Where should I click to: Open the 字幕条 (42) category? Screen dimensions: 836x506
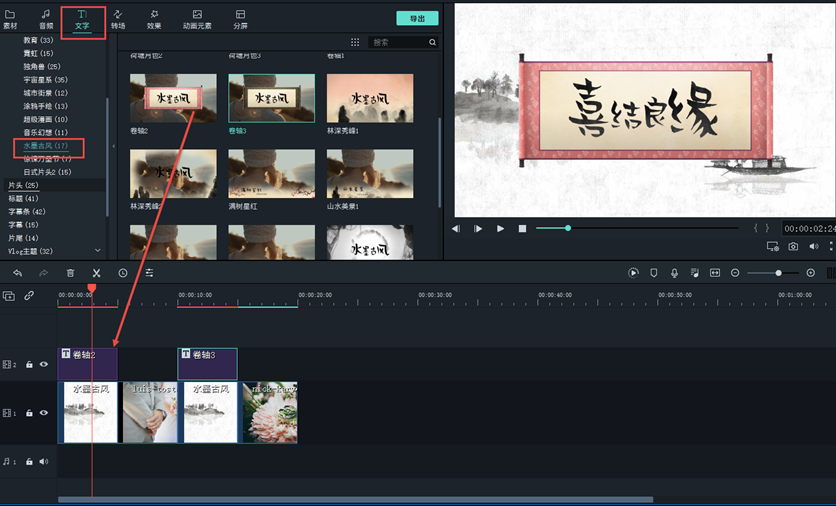click(27, 212)
